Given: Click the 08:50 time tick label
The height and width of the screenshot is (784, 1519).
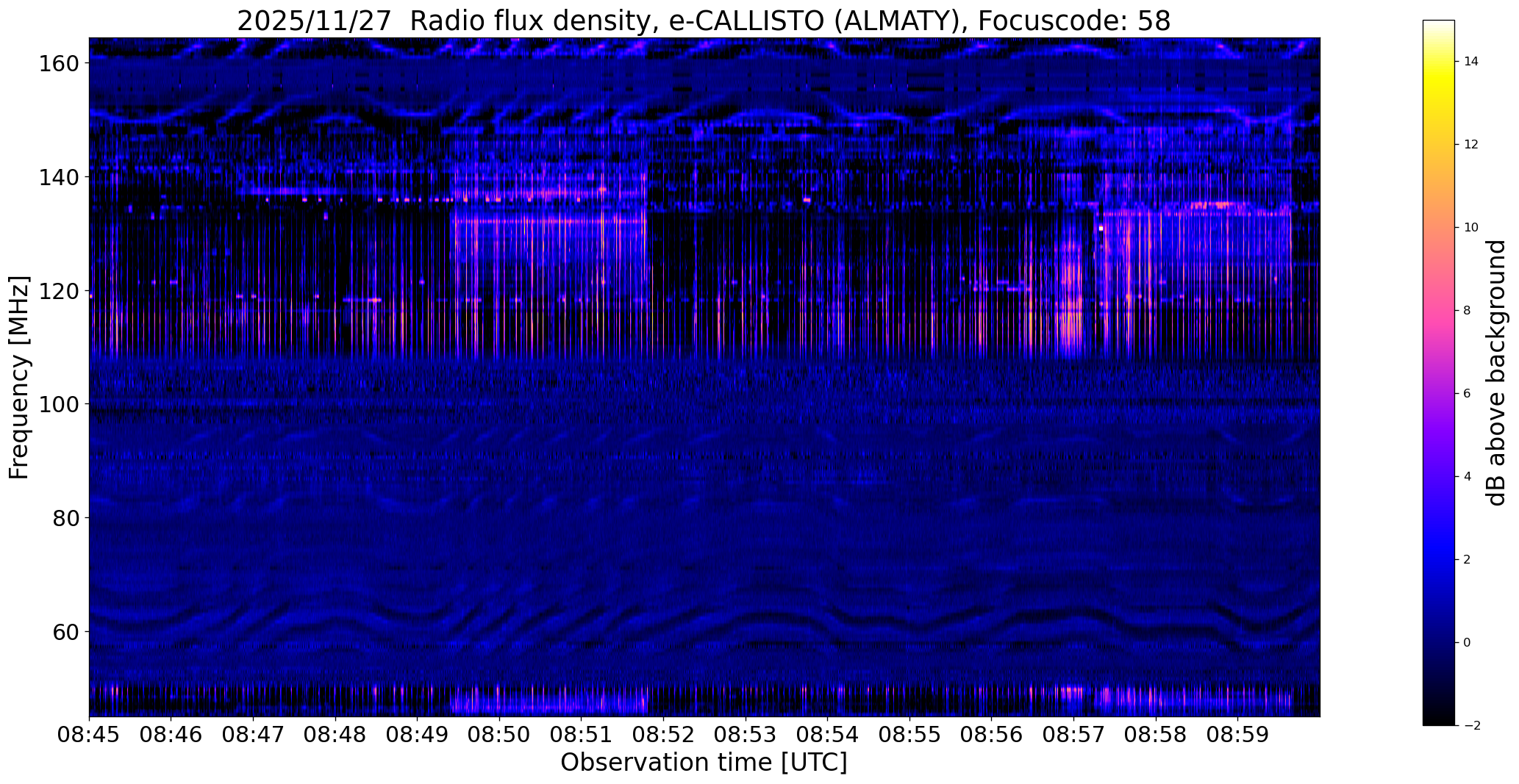Looking at the screenshot, I should click(x=499, y=735).
